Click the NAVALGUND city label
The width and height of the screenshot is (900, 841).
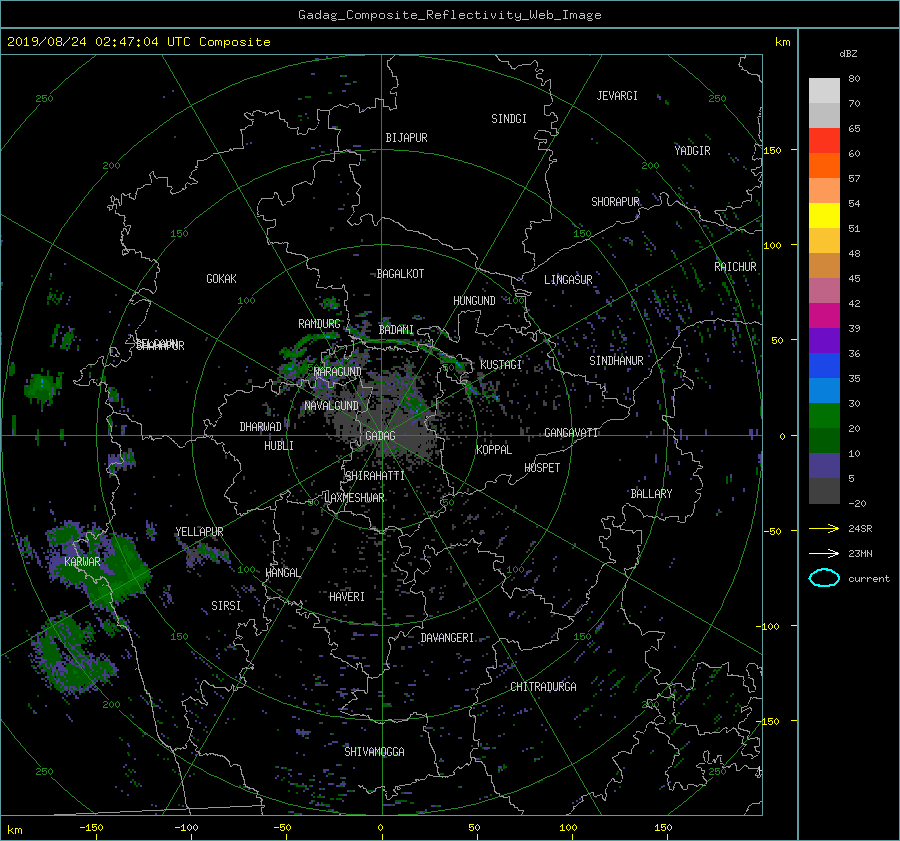tap(332, 405)
